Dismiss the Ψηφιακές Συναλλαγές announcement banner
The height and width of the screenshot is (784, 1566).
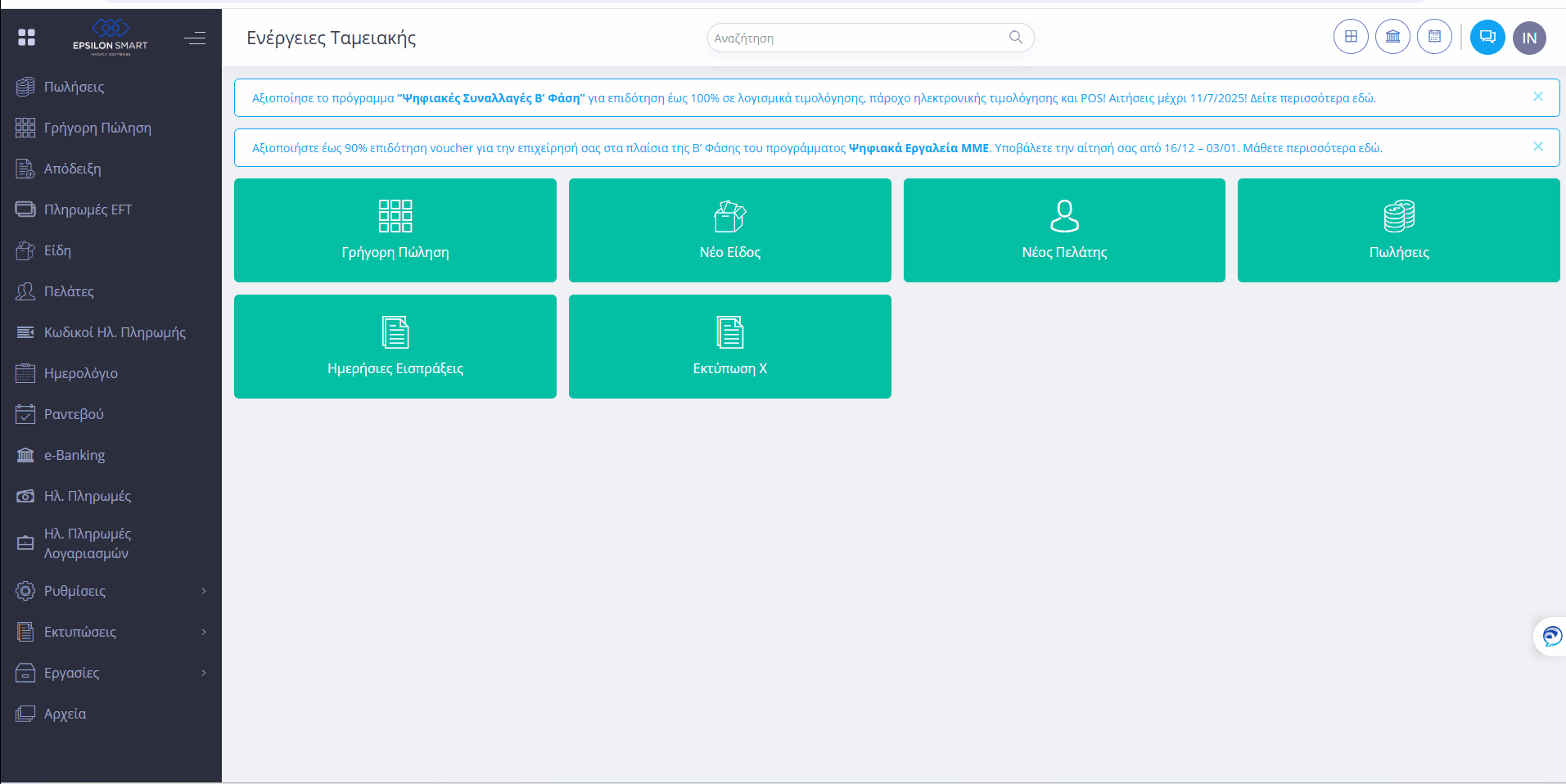click(x=1538, y=97)
